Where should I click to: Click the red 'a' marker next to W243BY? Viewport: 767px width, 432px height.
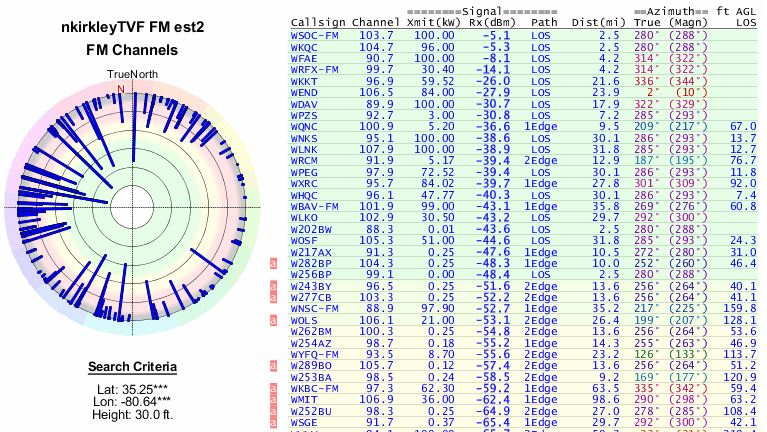tap(271, 286)
